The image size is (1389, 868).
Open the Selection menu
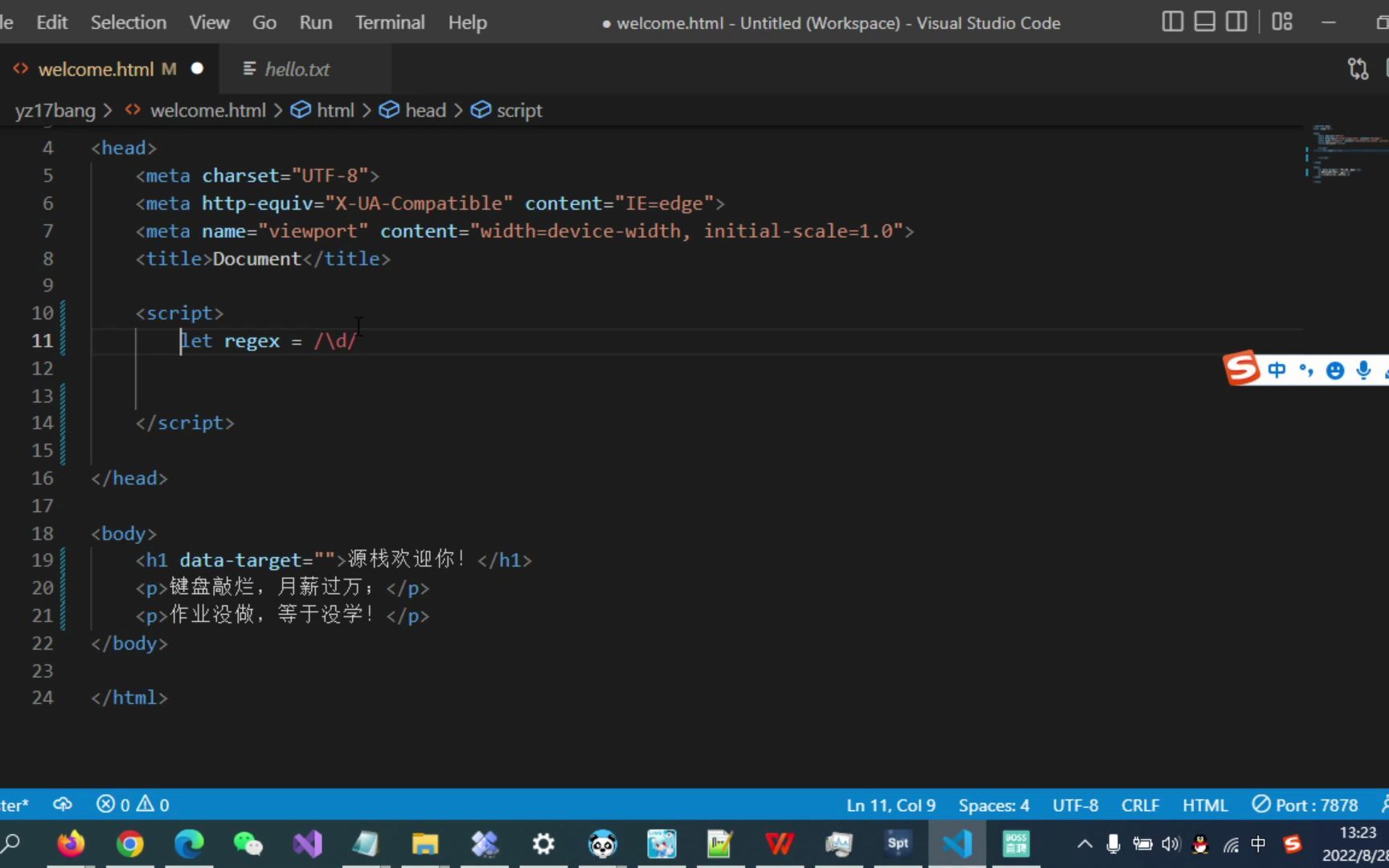(x=129, y=23)
